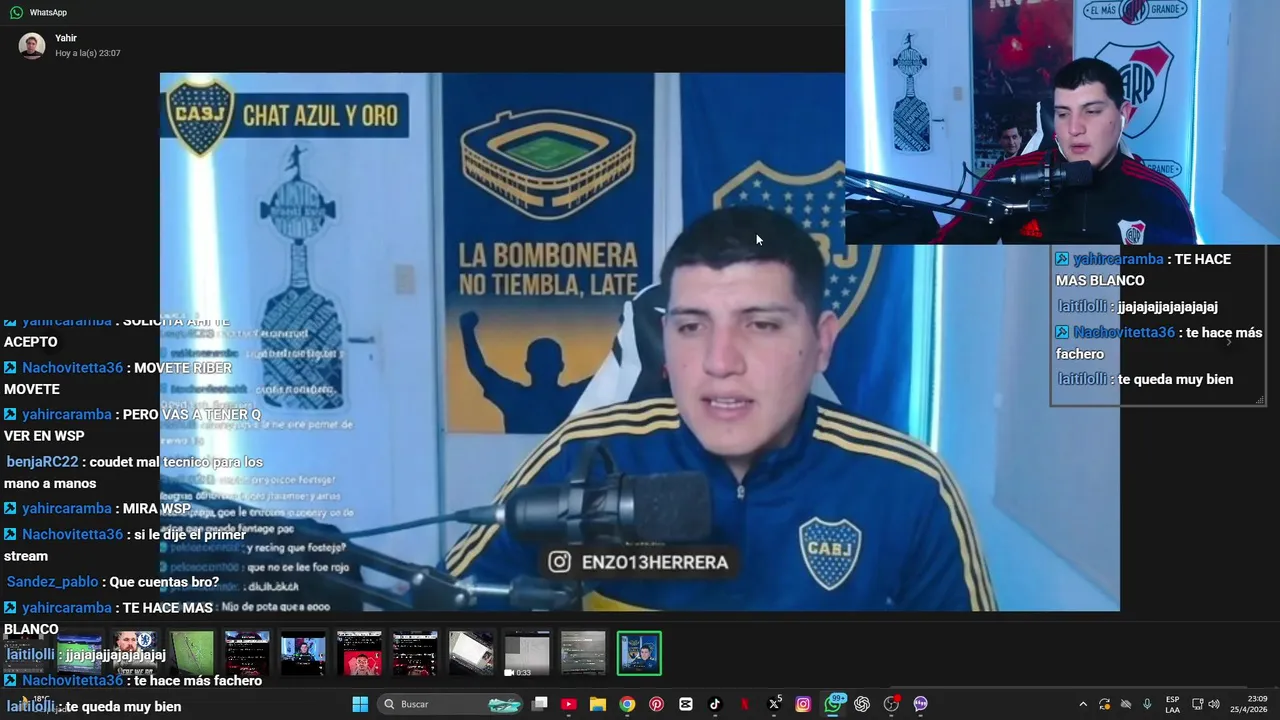Image resolution: width=1280 pixels, height=720 pixels.
Task: Click 'Que cuentas bro?' chat message
Action: tap(164, 582)
